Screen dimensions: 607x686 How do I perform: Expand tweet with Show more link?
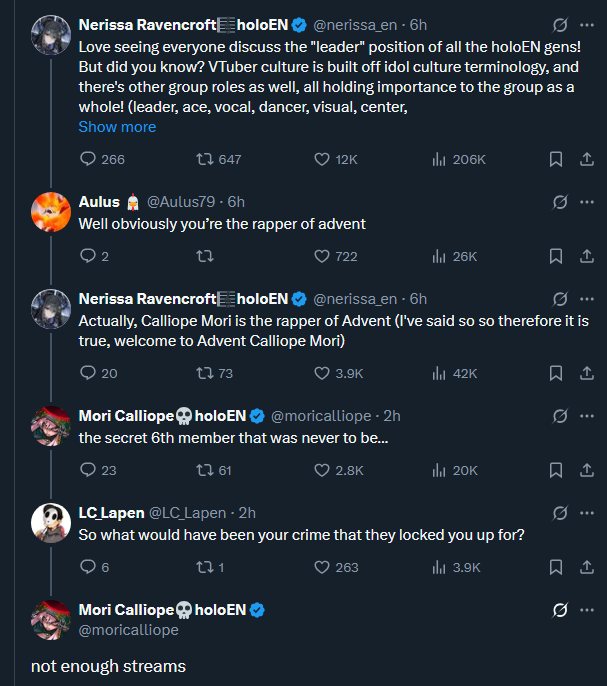point(117,127)
